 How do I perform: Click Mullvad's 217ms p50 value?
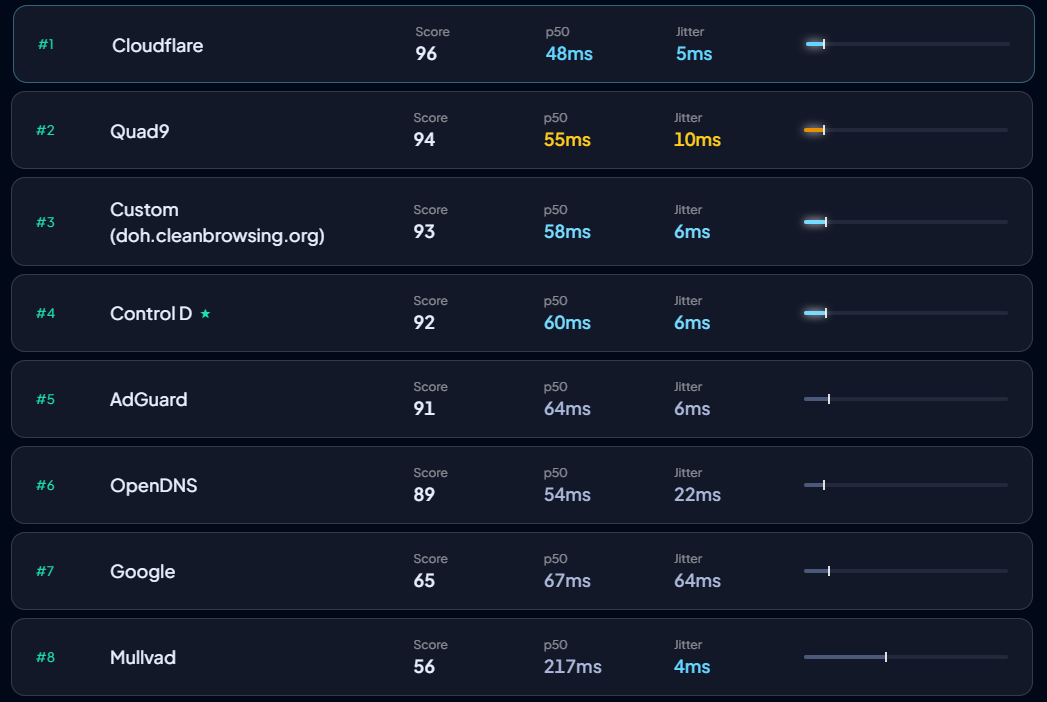click(572, 667)
